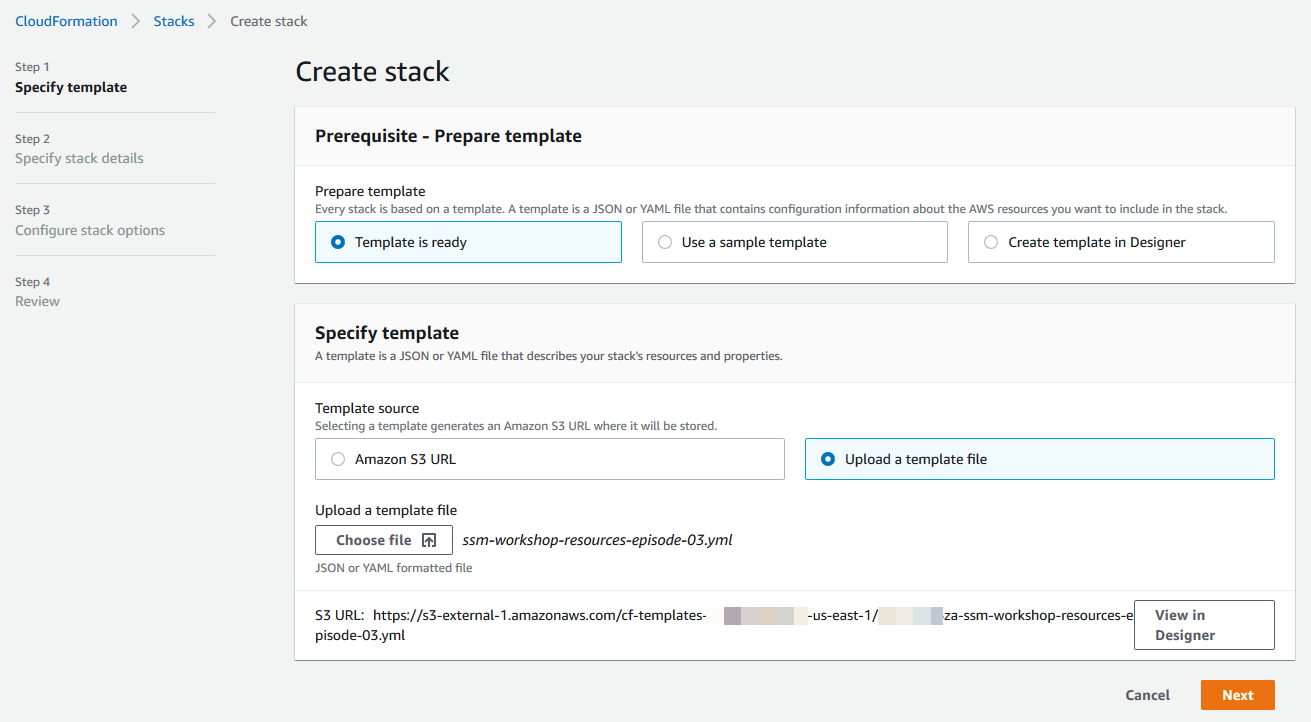Viewport: 1311px width, 722px height.
Task: Click the first breadcrumb chevron separator
Action: (x=136, y=21)
